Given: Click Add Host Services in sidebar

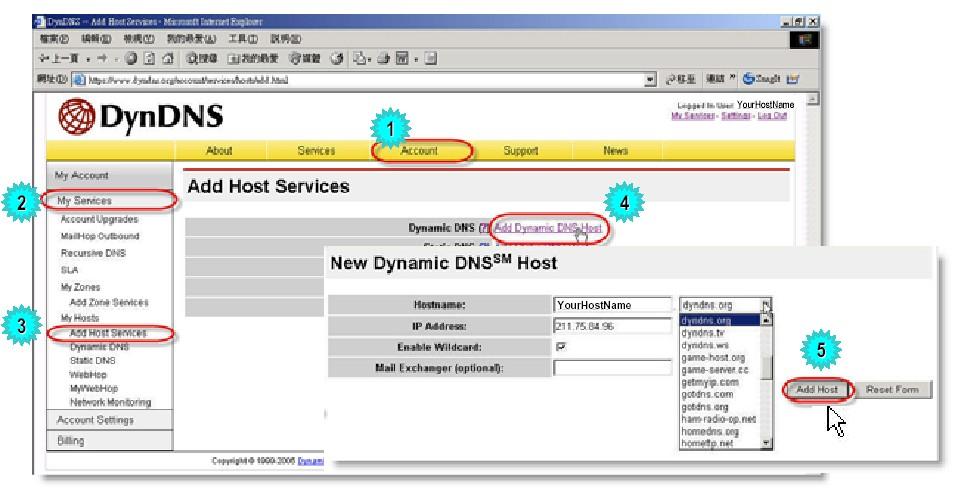Looking at the screenshot, I should point(108,333).
